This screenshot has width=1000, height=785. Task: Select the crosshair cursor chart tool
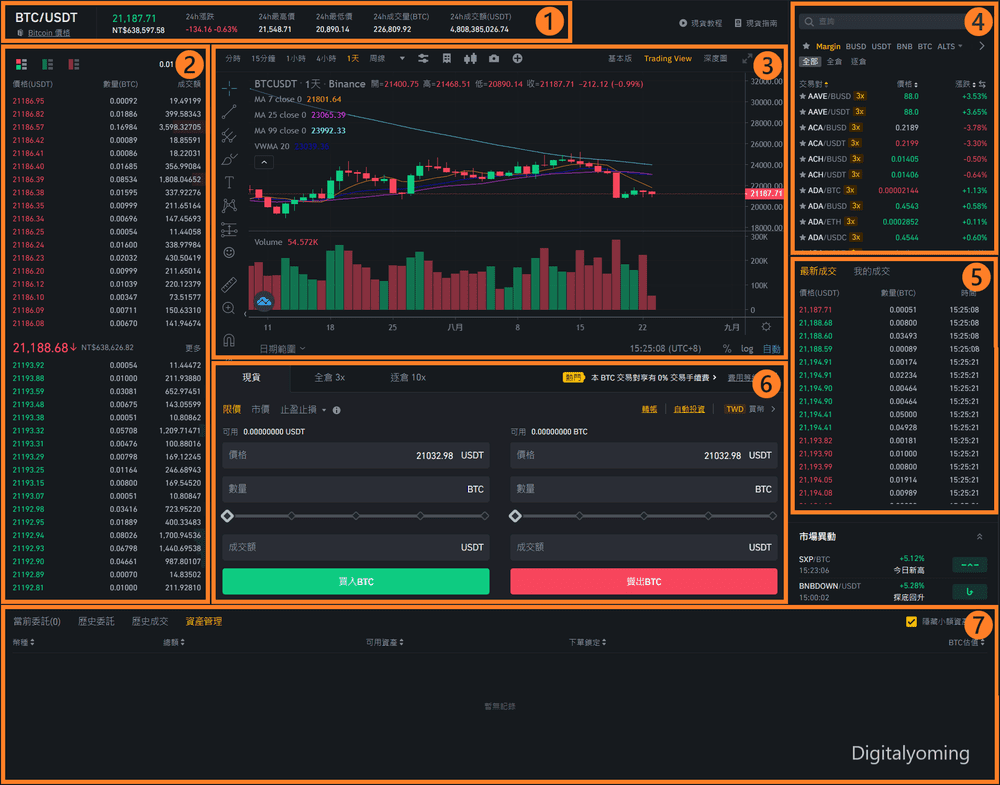(x=229, y=88)
